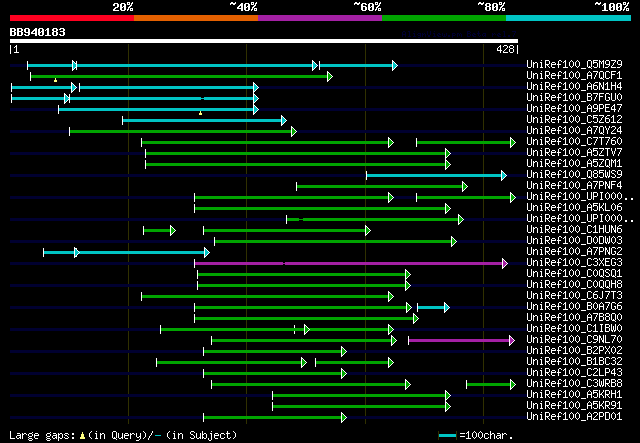The width and height of the screenshot is (640, 443).
Task: Select the UniRef100_A5ZTV7 label
Action: pyautogui.click(x=574, y=153)
